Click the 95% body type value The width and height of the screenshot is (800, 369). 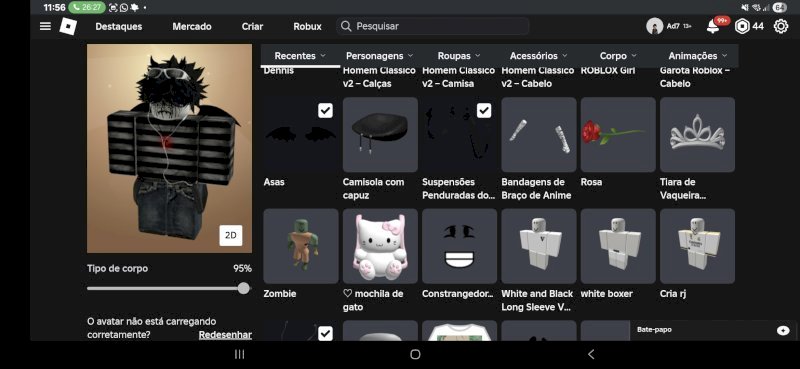pyautogui.click(x=242, y=268)
